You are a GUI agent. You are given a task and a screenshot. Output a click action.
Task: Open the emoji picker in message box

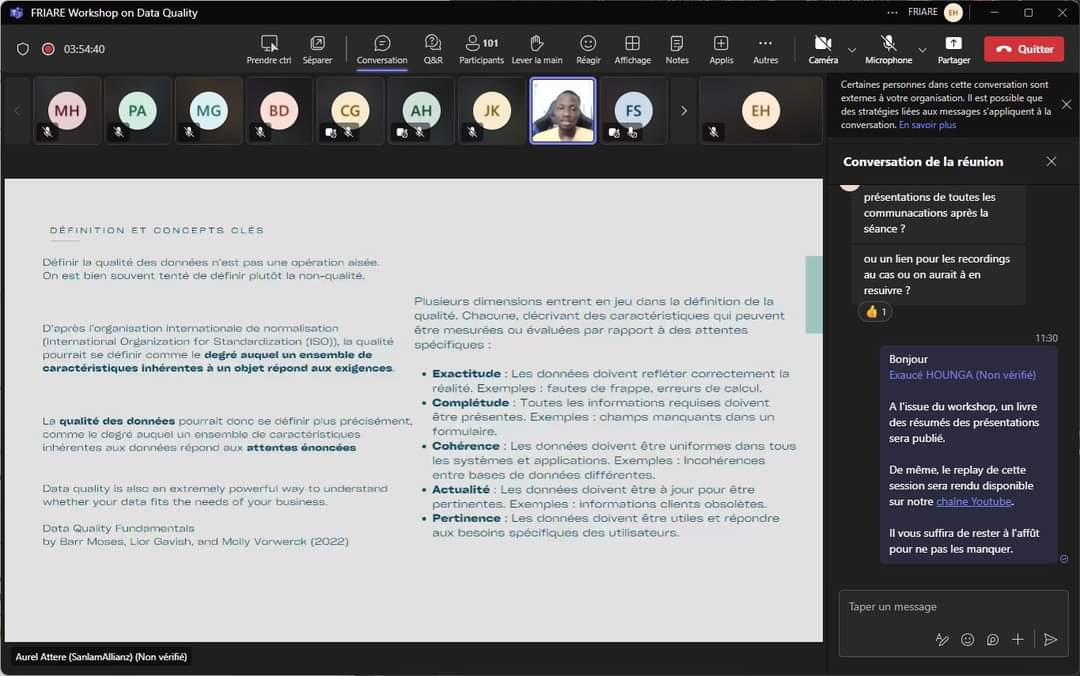(967, 640)
